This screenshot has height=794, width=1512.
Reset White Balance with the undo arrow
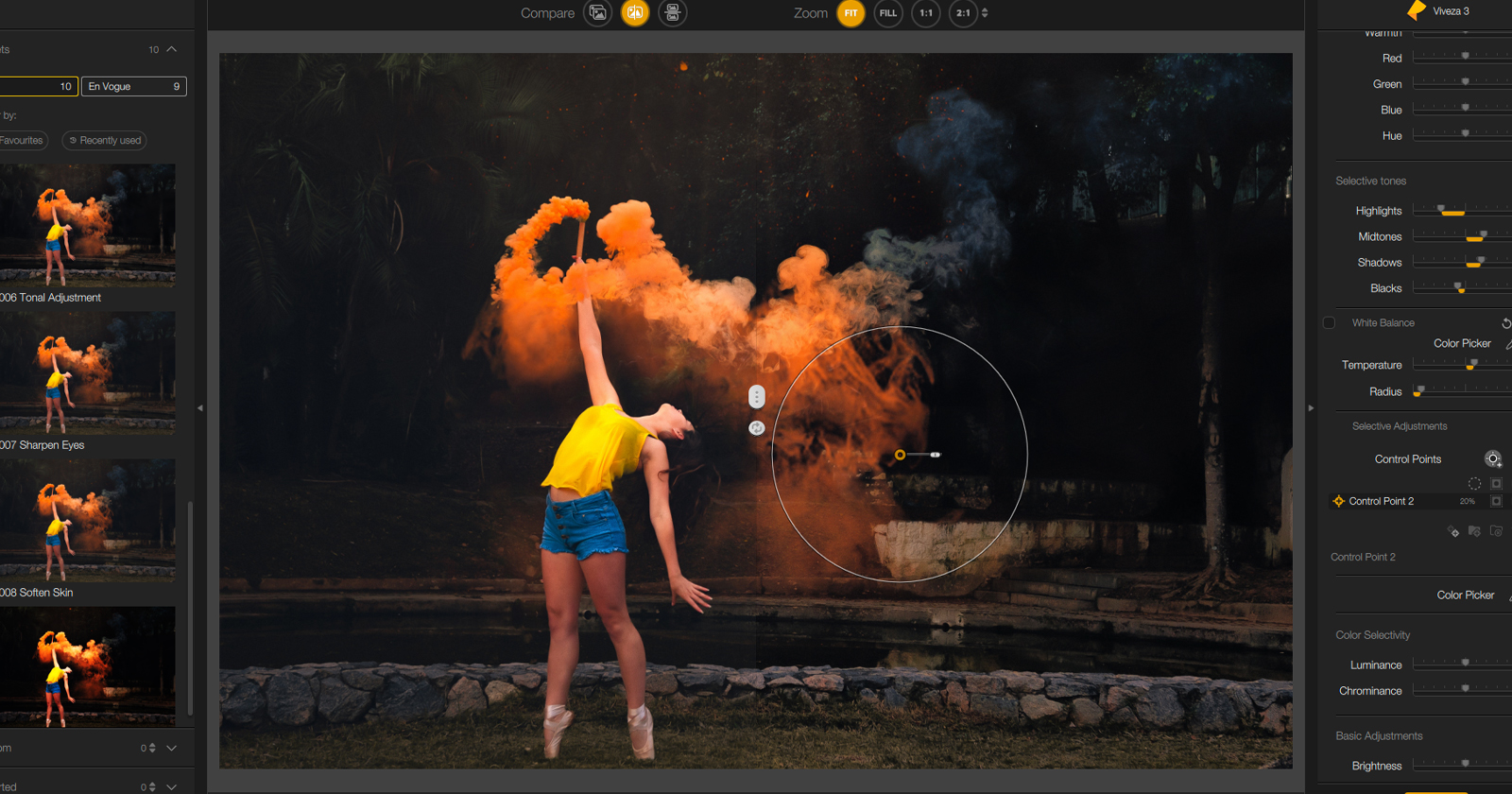[x=1505, y=323]
